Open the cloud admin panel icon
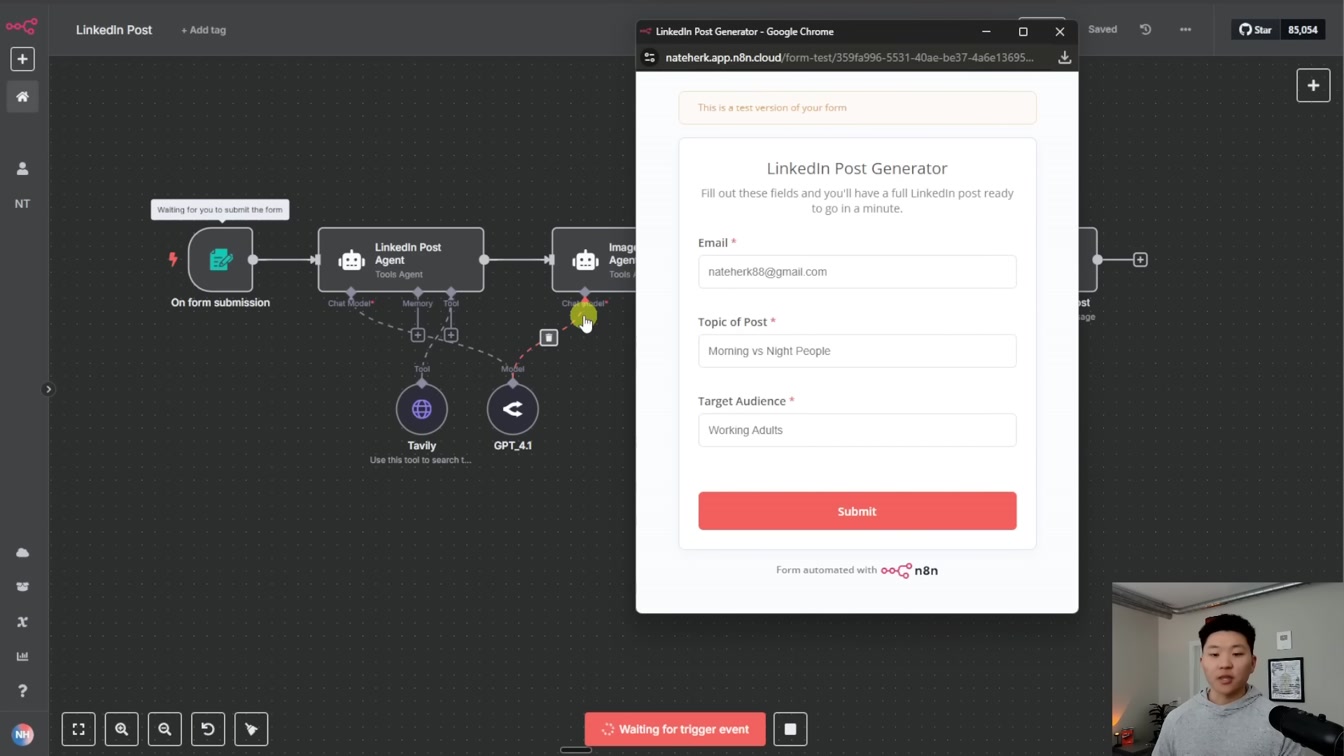Screen dimensions: 1344x756 pos(22,552)
